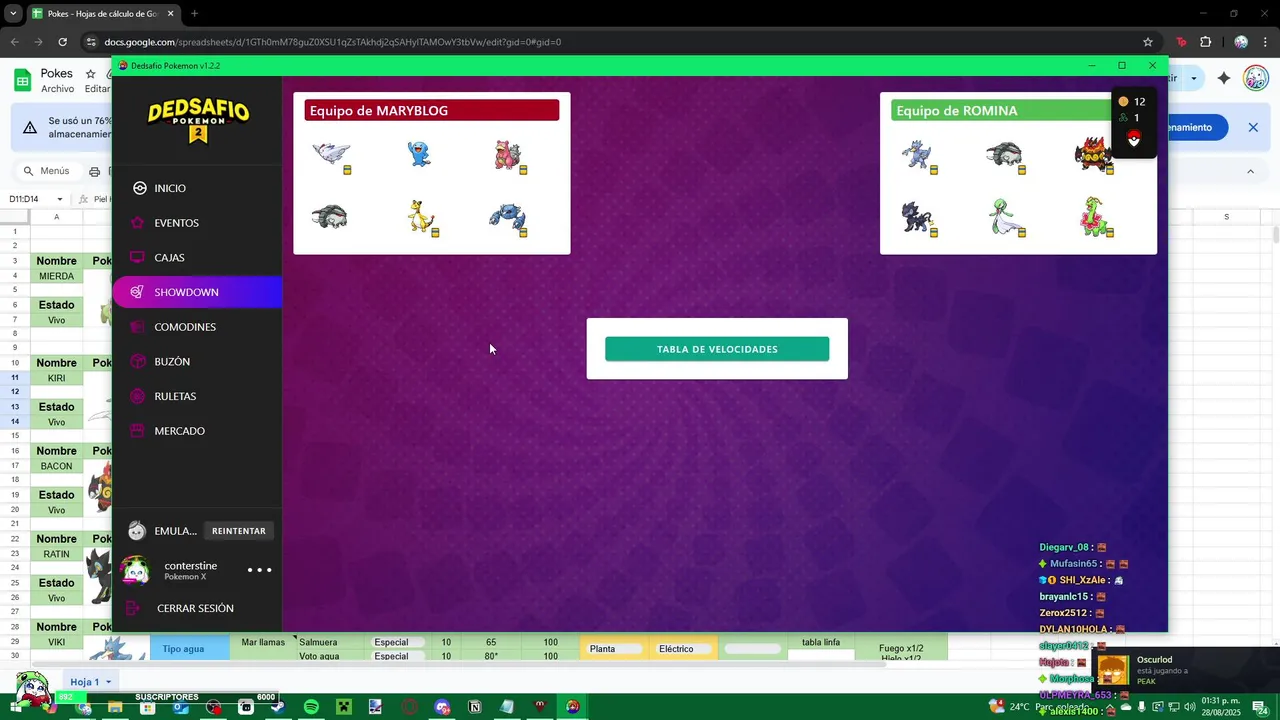
Task: Open the Hoja 1 sheet tab dropdown
Action: pos(108,682)
